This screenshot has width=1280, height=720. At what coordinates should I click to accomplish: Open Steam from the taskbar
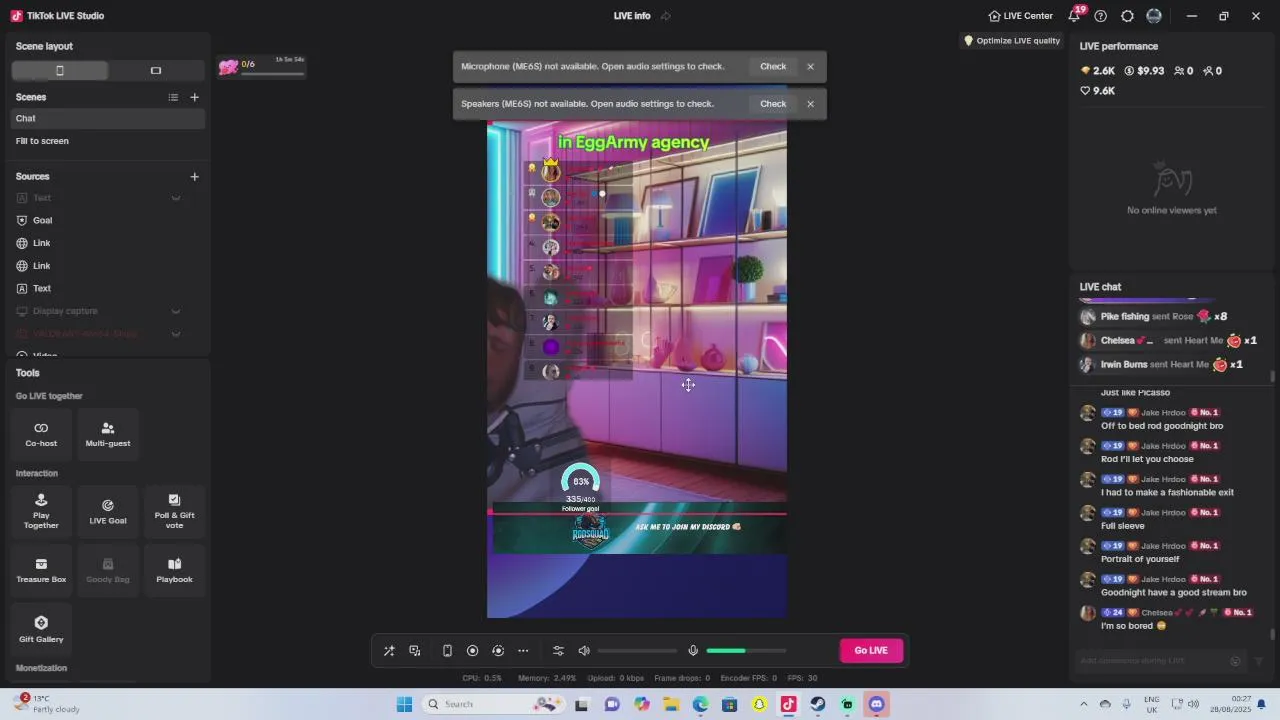[x=818, y=704]
